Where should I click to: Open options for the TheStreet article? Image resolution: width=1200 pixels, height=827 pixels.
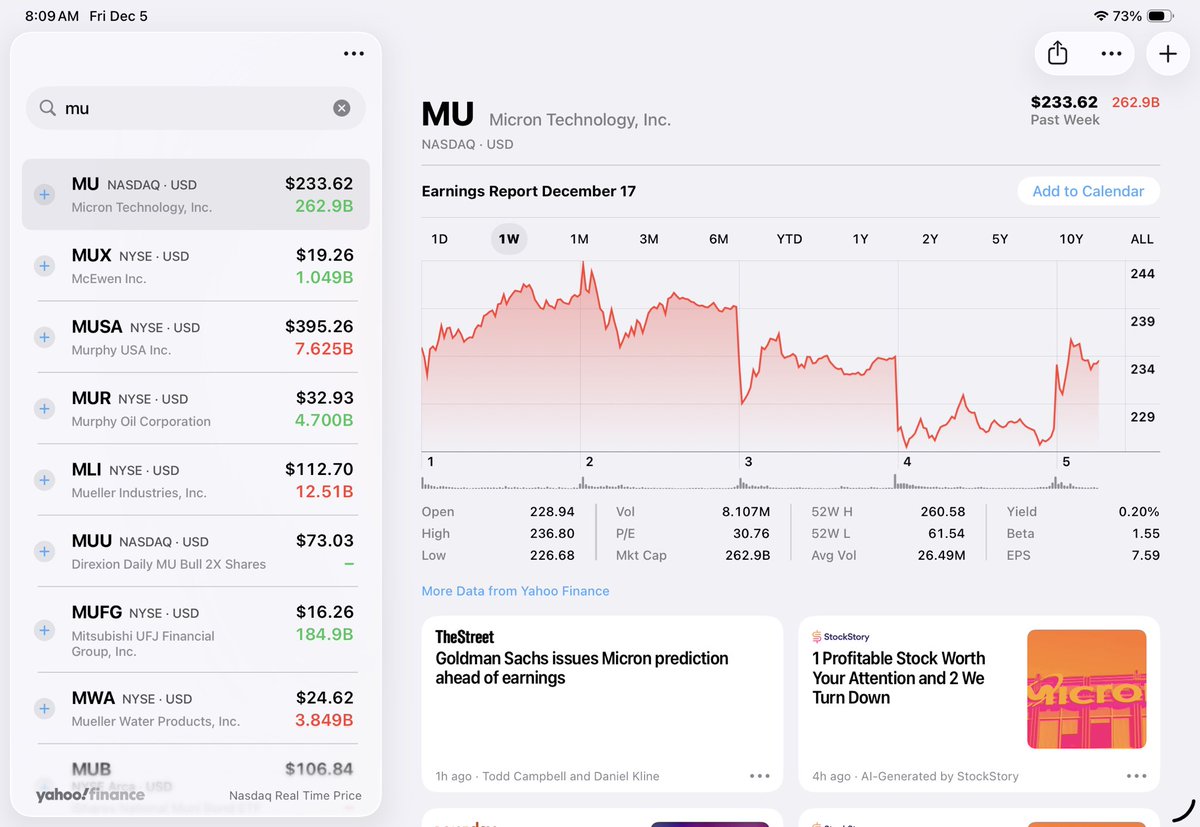click(760, 776)
